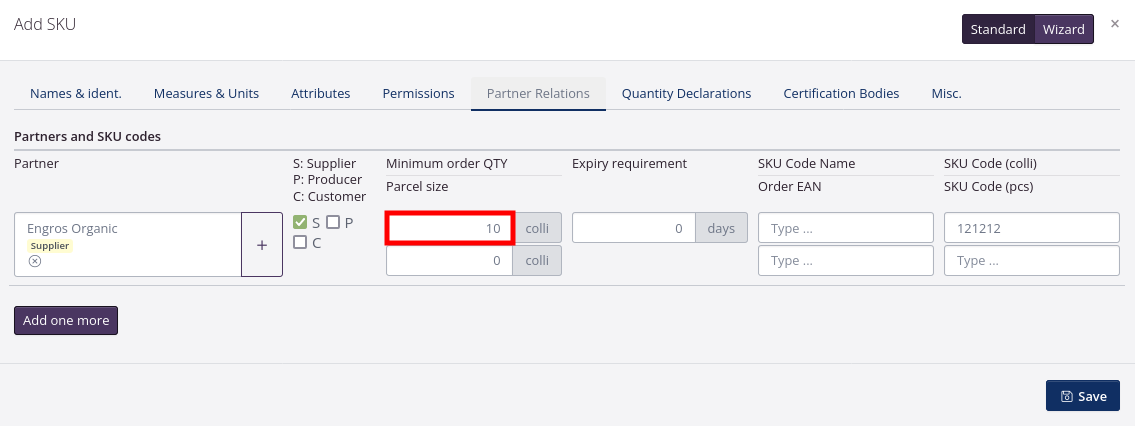Focus the Minimum order QTY field

450,228
